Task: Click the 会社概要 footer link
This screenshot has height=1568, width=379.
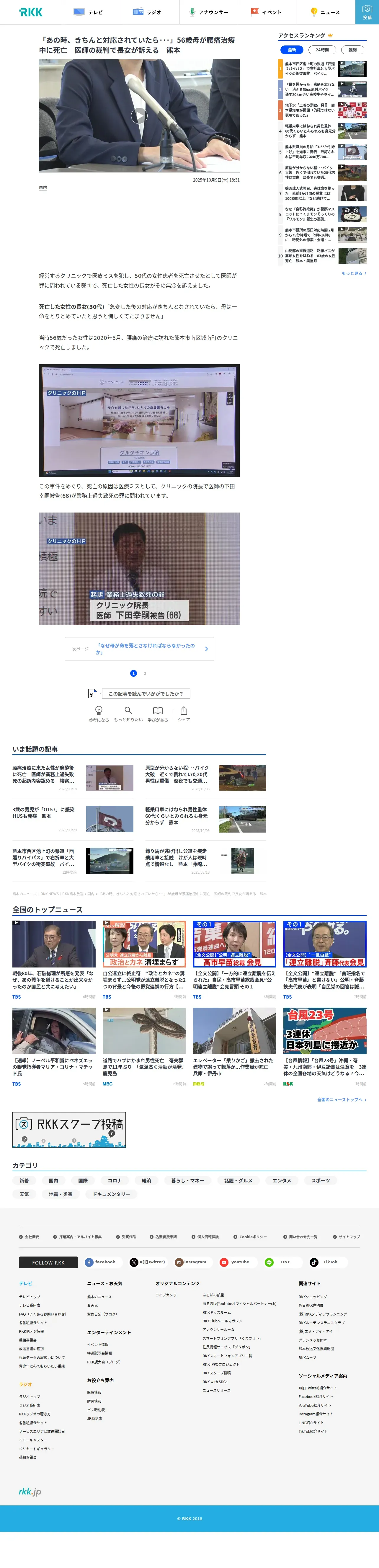Action: [x=29, y=1237]
